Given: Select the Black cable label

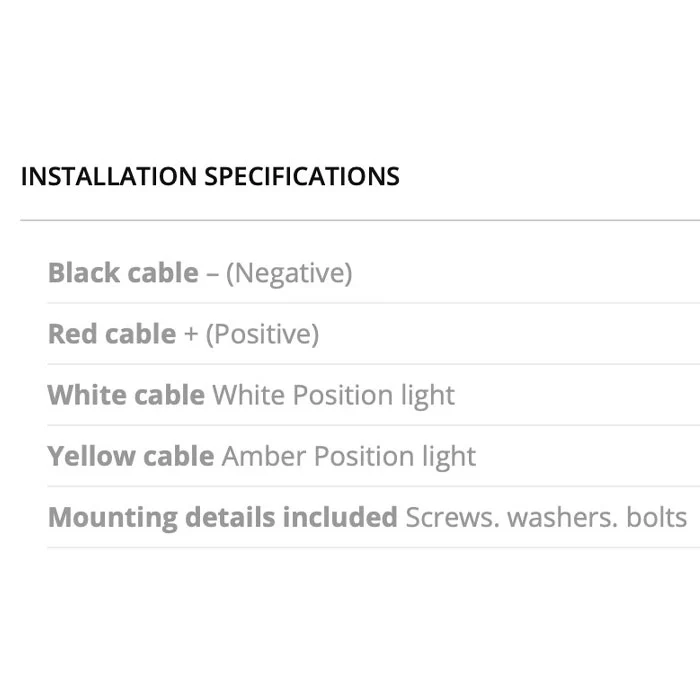Looking at the screenshot, I should (x=123, y=273).
